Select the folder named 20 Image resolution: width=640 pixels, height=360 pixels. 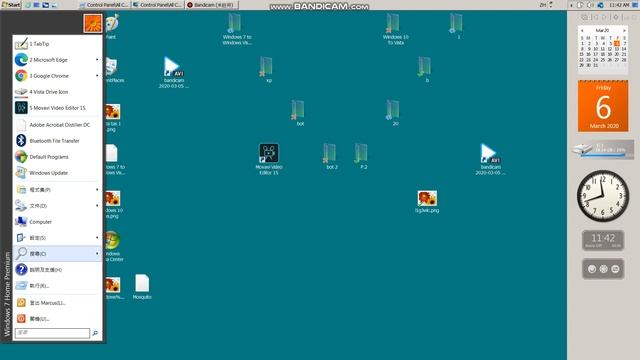(394, 113)
